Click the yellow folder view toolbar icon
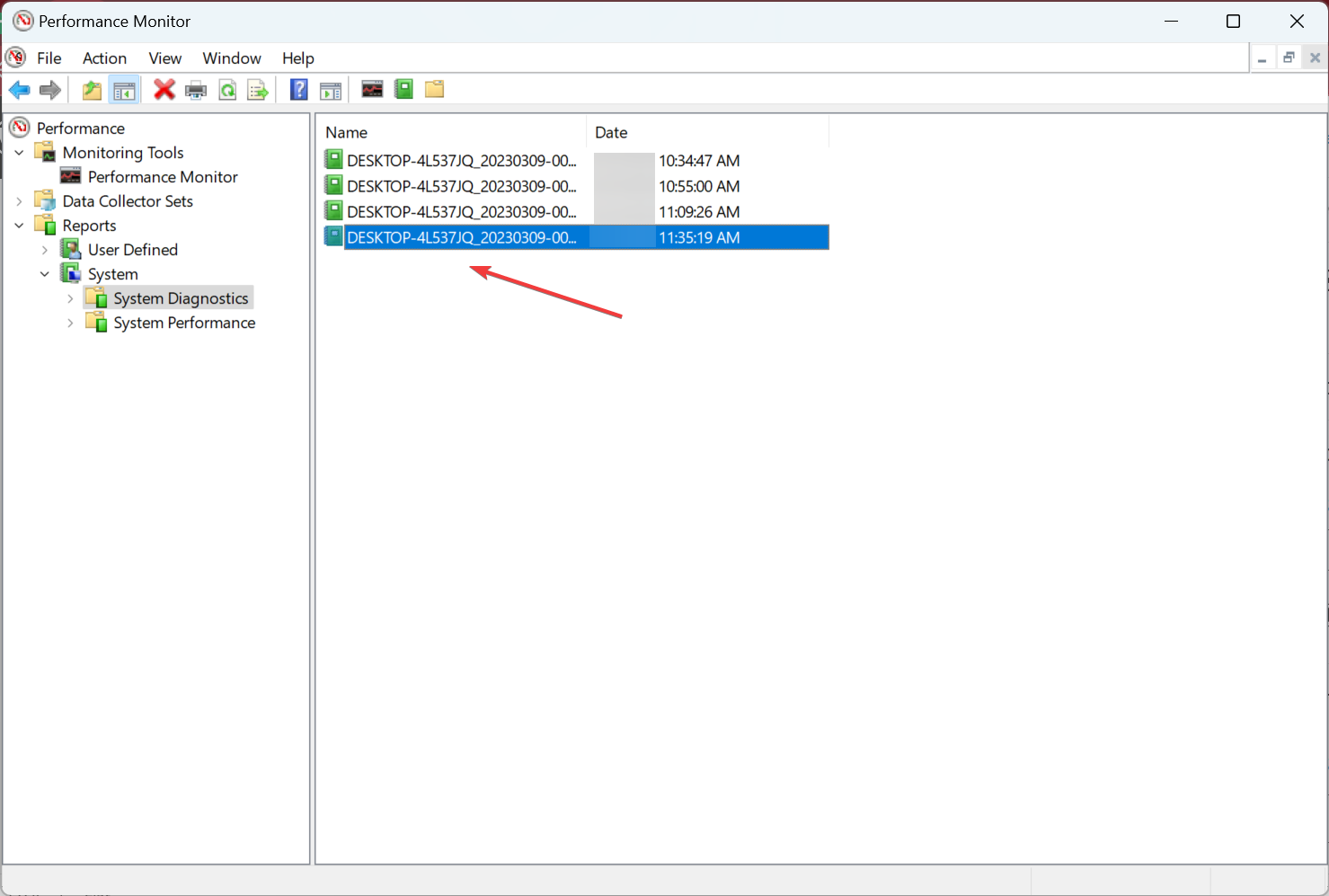 point(435,89)
